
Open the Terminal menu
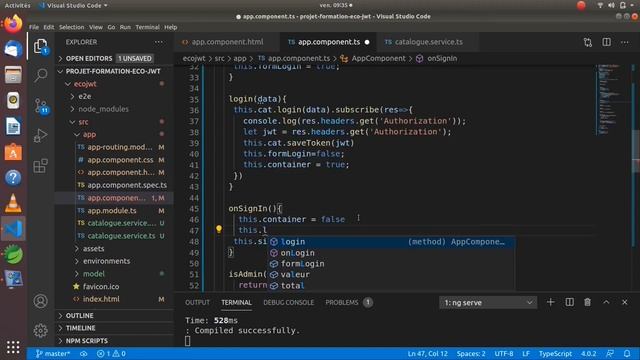pyautogui.click(x=147, y=27)
